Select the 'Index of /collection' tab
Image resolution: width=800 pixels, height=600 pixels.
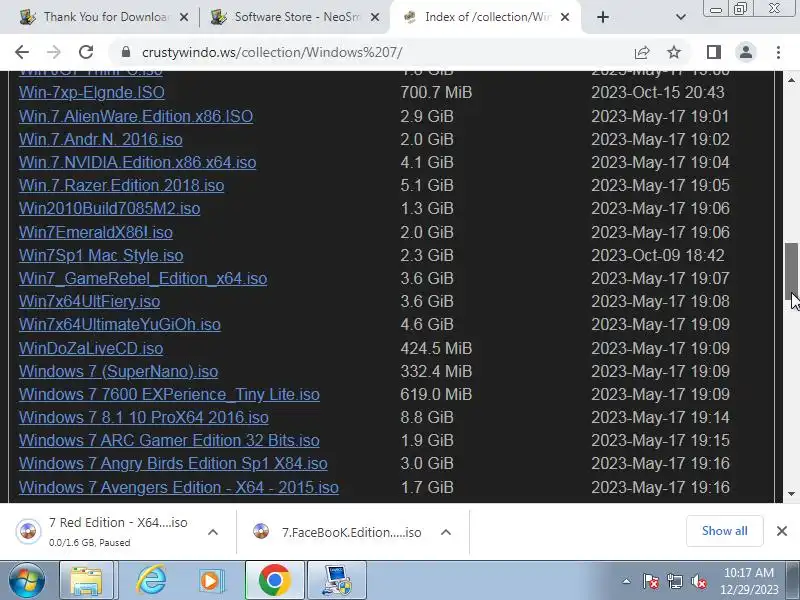pyautogui.click(x=486, y=17)
